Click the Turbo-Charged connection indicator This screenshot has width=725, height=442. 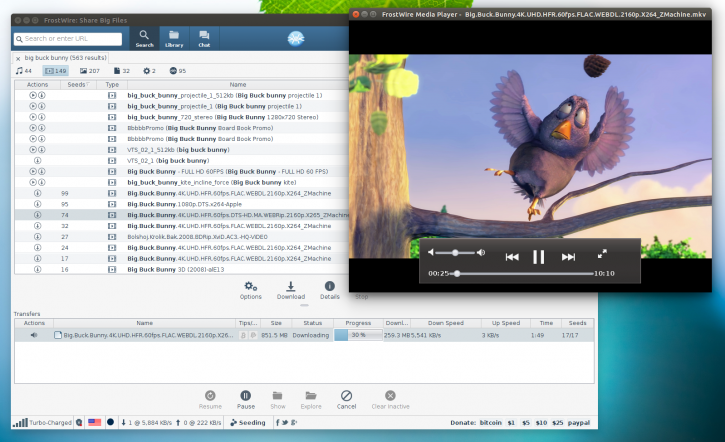[42, 423]
